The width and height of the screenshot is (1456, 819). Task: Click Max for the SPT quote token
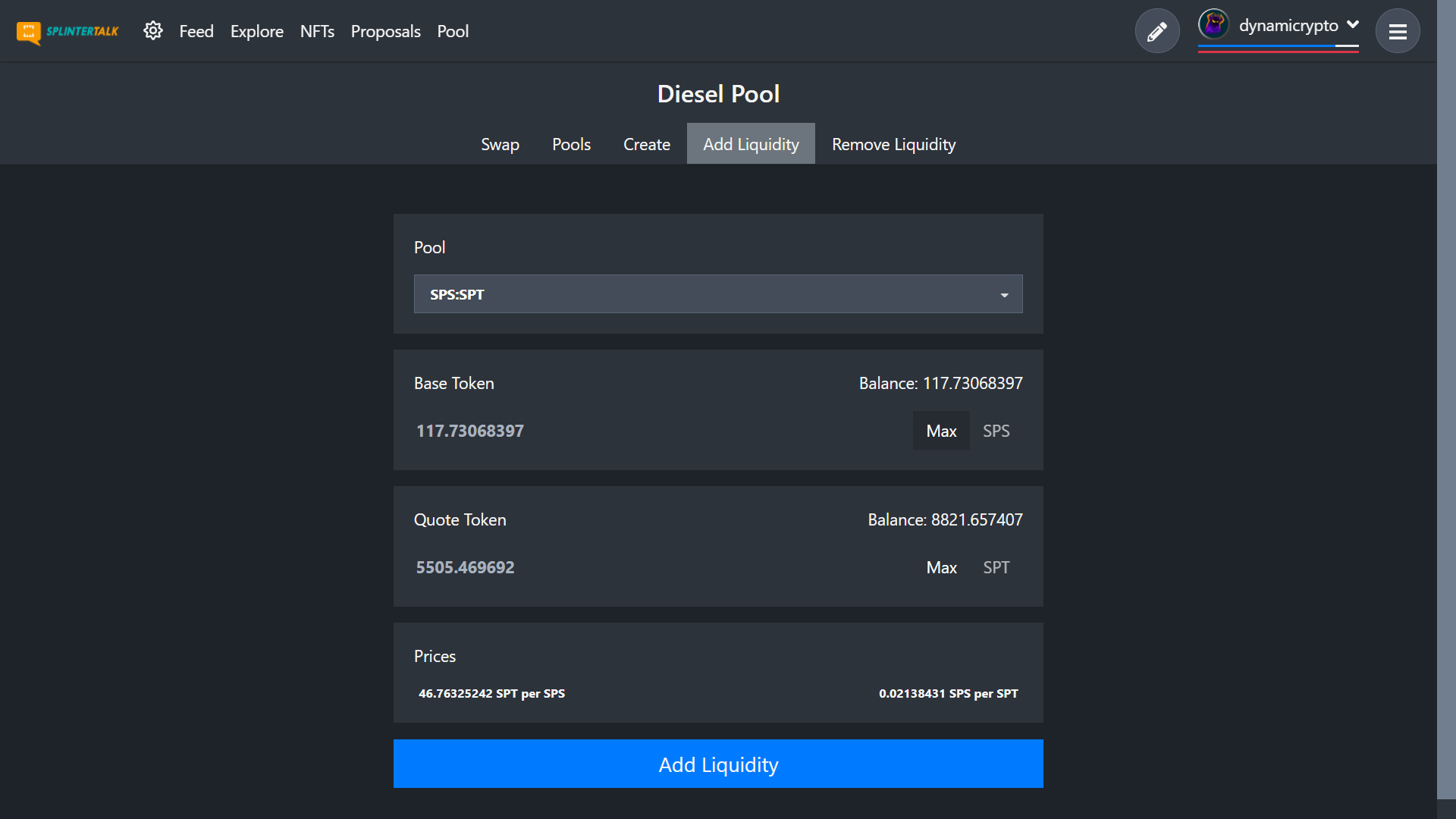(941, 567)
